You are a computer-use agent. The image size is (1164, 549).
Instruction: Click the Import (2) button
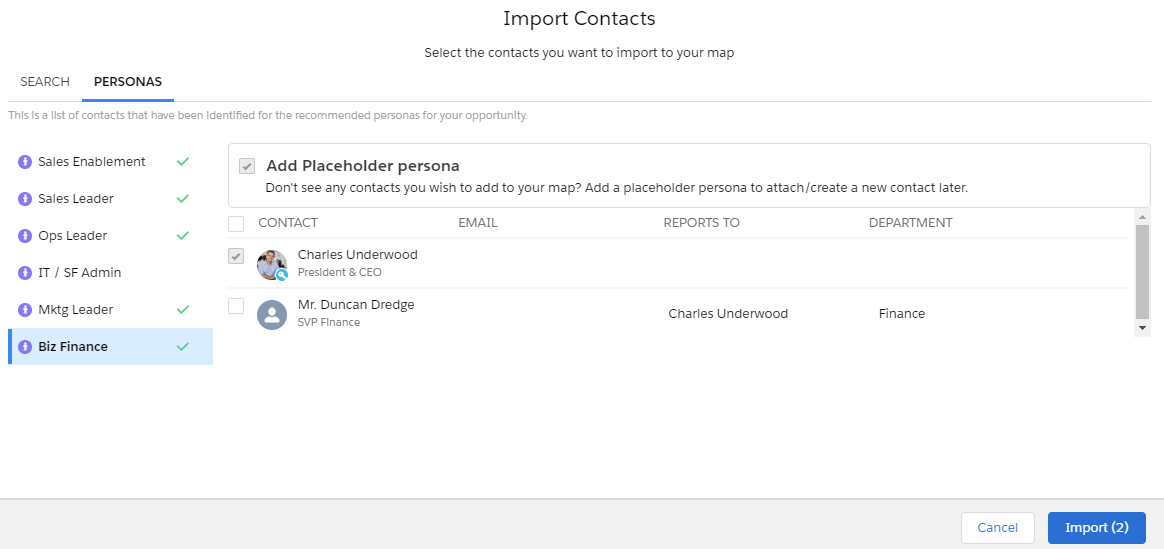[x=1096, y=527]
